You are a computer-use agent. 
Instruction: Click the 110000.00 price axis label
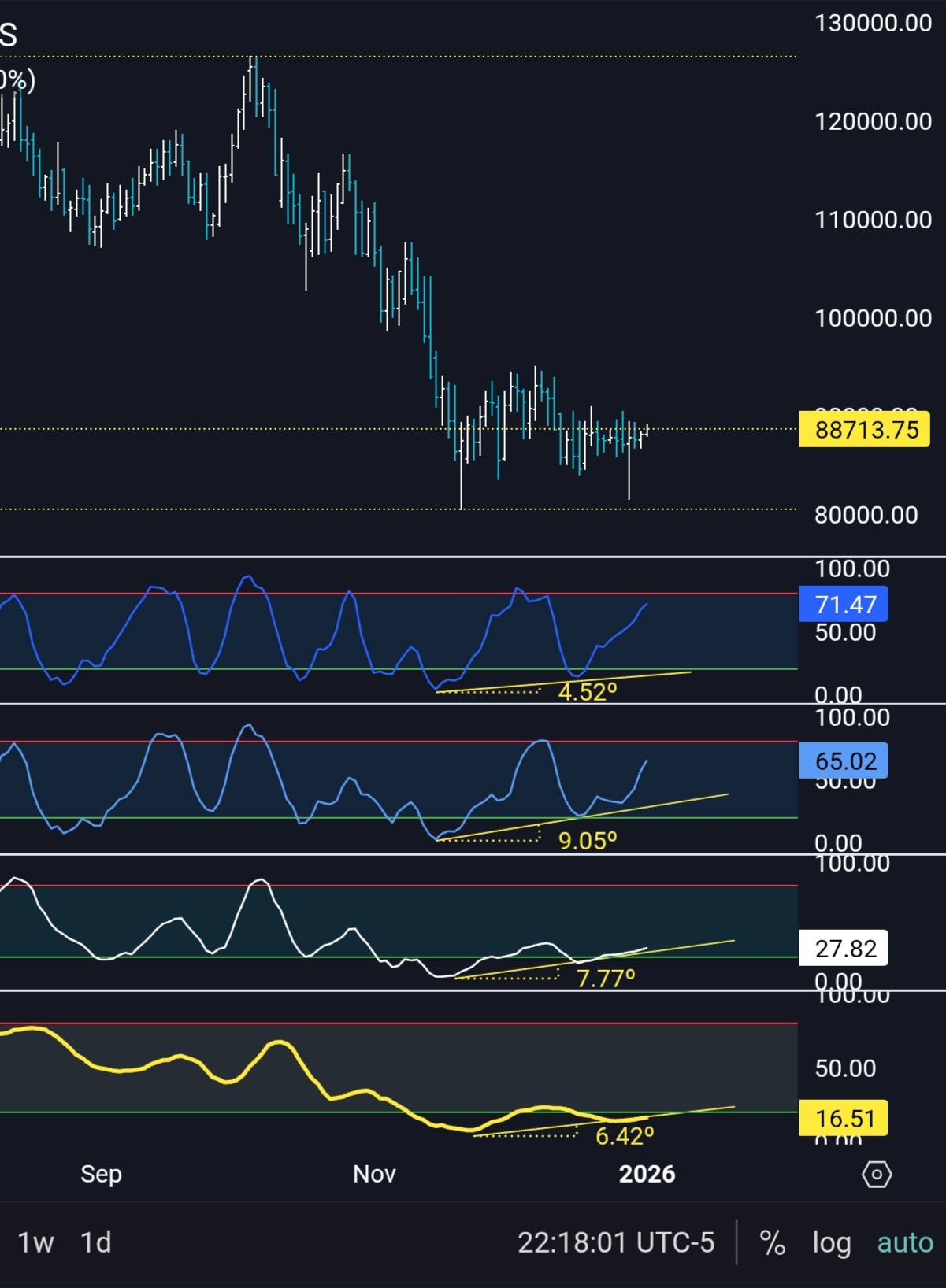pos(874,220)
